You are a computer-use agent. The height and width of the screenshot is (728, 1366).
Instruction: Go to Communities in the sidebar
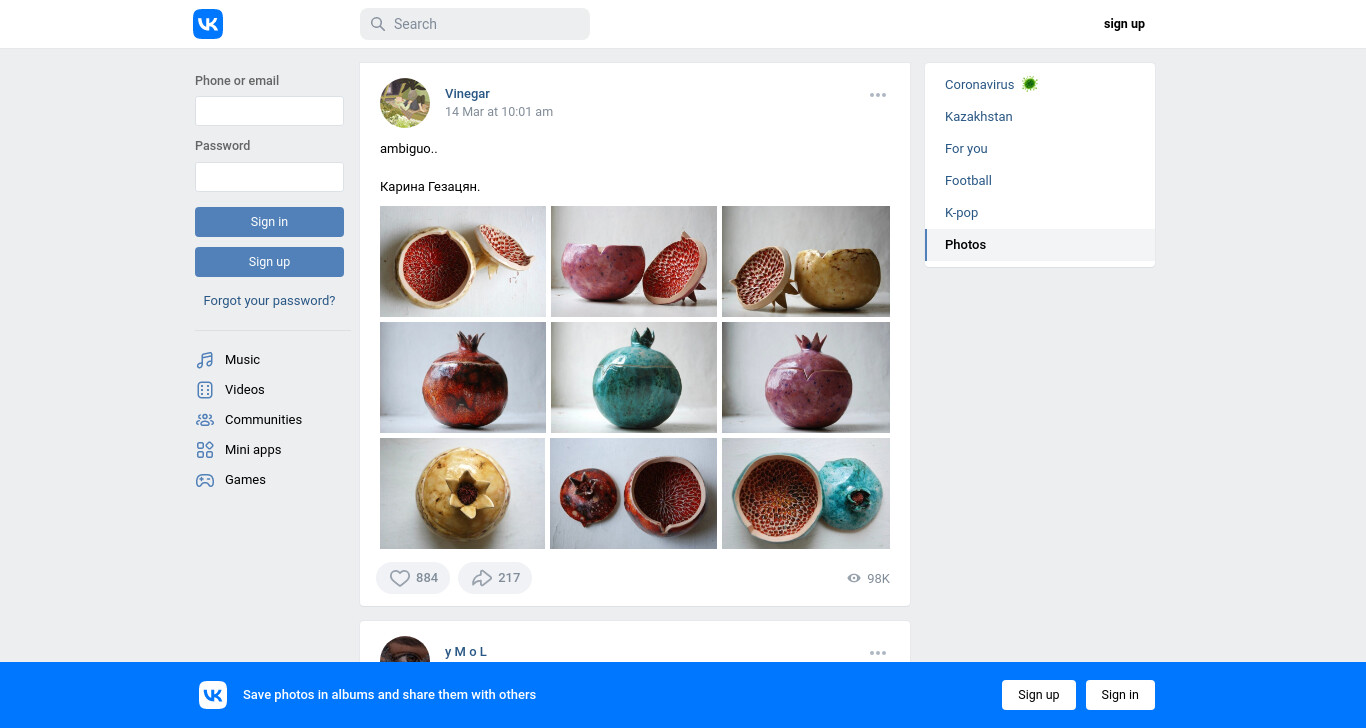pyautogui.click(x=263, y=420)
